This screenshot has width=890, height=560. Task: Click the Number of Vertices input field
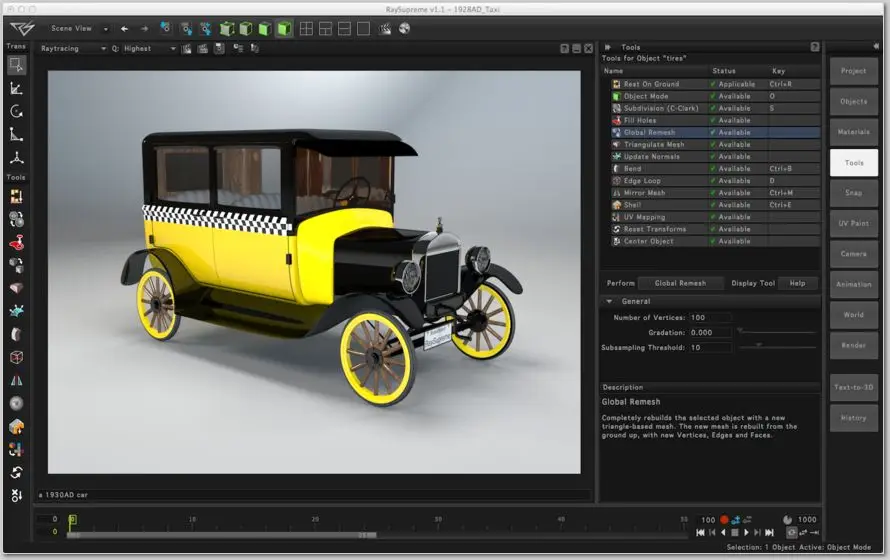pos(710,318)
